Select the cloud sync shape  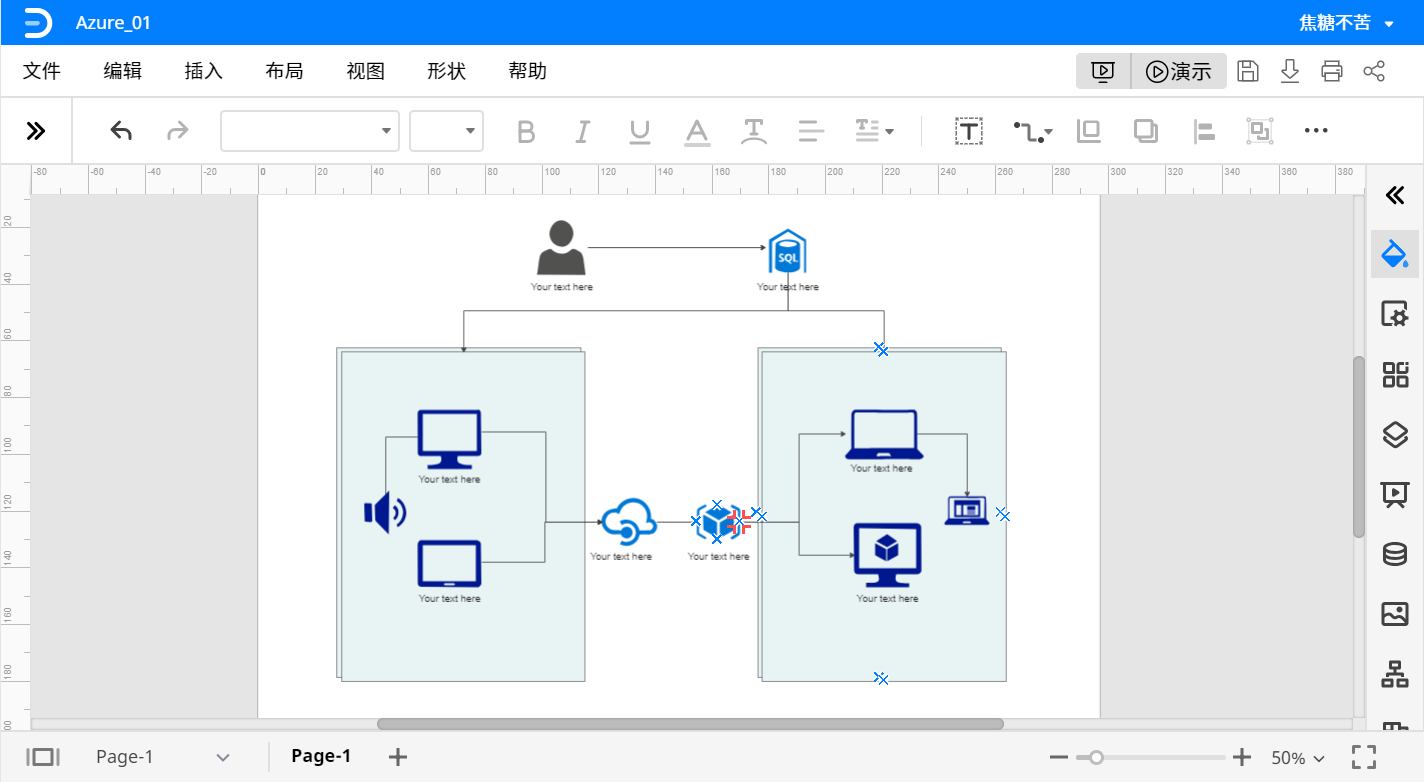(628, 521)
